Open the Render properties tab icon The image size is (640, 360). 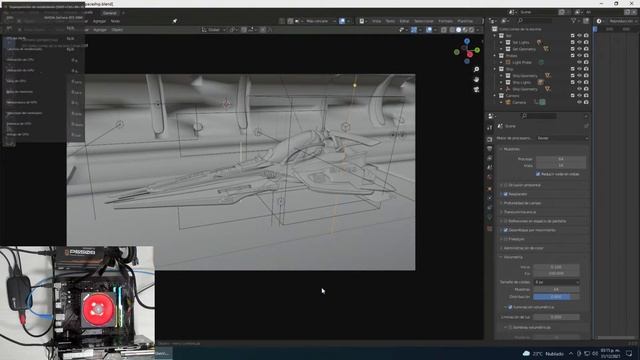point(490,139)
